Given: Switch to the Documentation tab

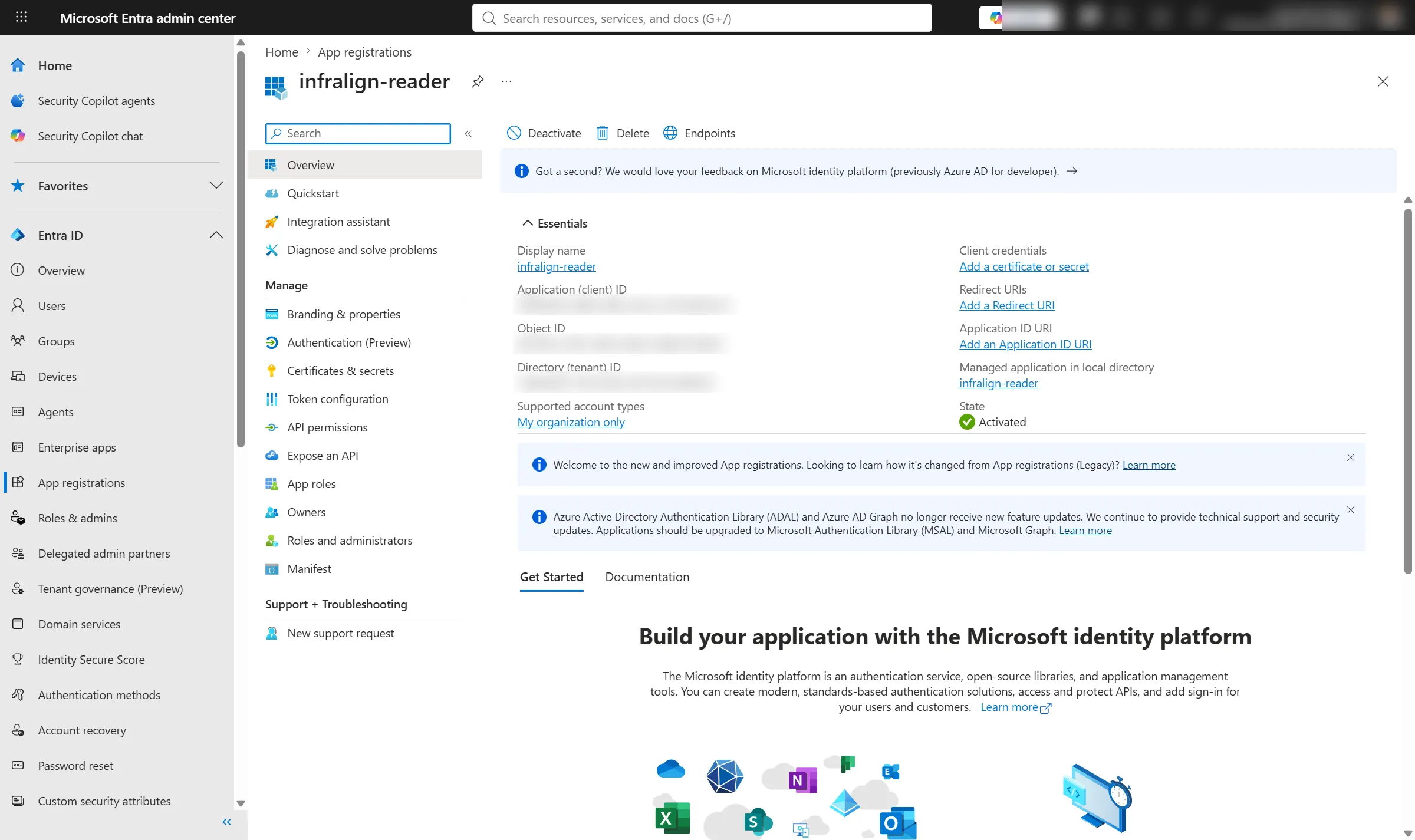Looking at the screenshot, I should 647,577.
